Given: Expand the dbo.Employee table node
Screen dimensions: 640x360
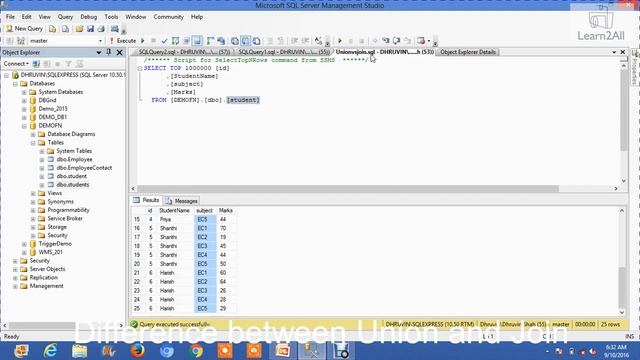Looking at the screenshot, I should pyautogui.click(x=42, y=160).
